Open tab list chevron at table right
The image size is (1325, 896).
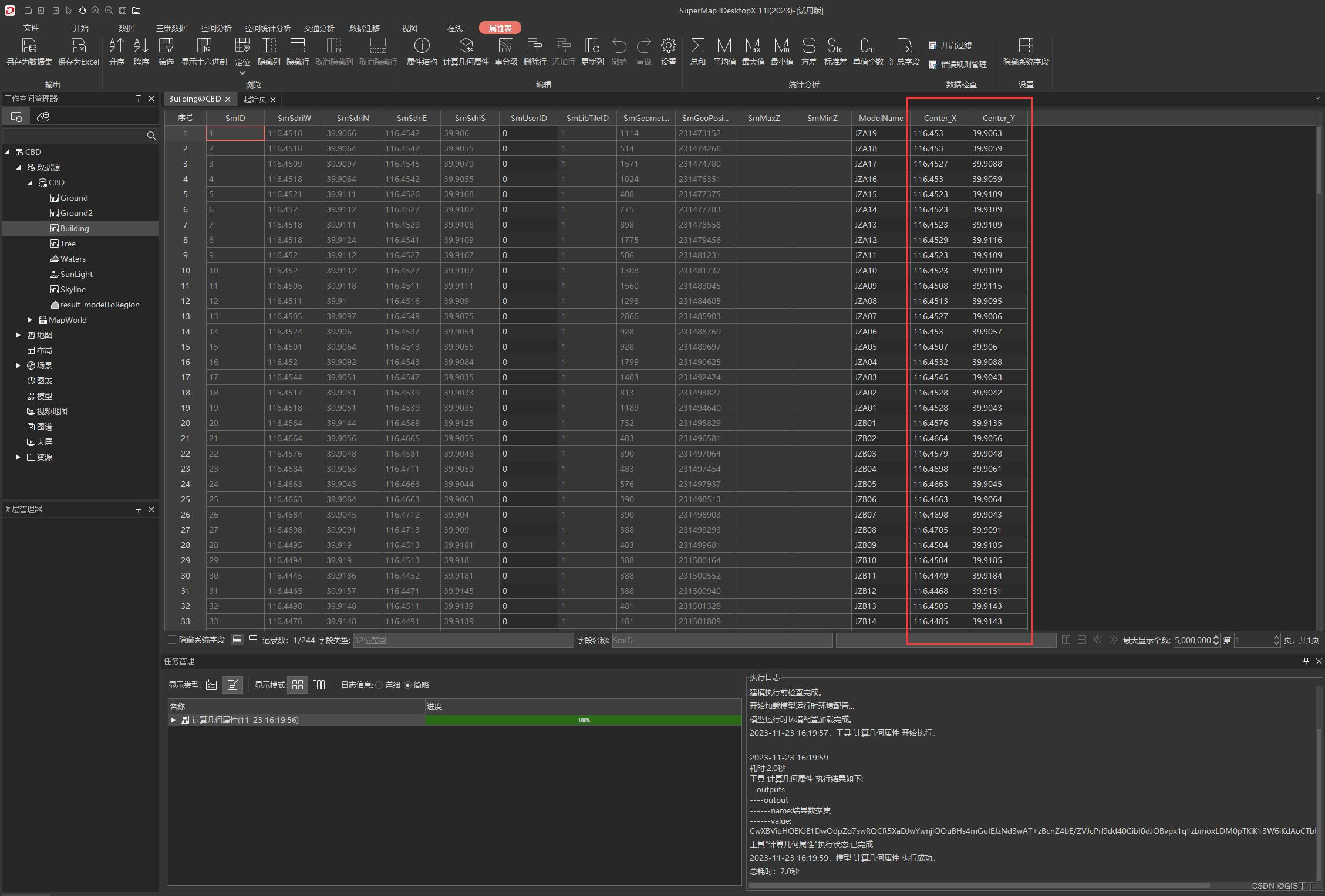point(1317,99)
